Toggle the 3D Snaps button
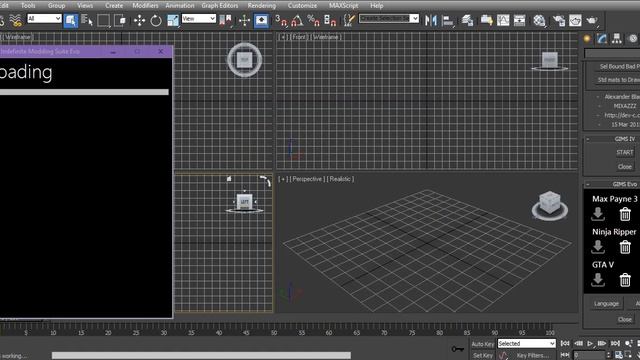This screenshot has width=640, height=360. coord(281,20)
